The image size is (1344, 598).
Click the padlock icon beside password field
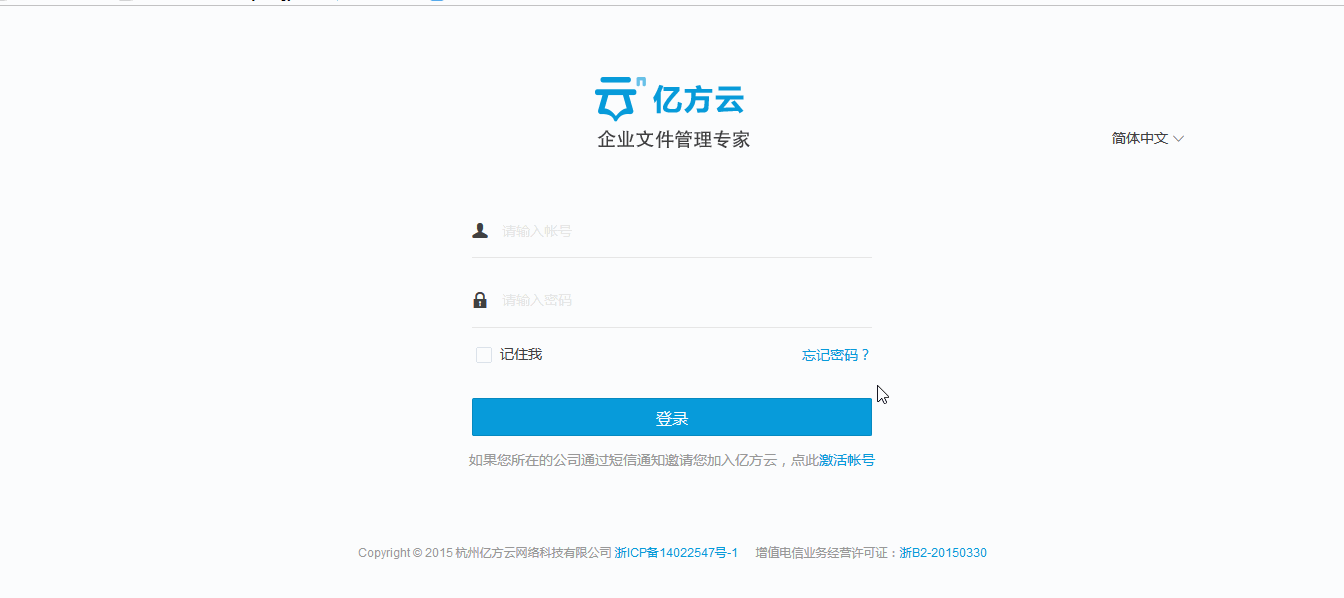[480, 300]
